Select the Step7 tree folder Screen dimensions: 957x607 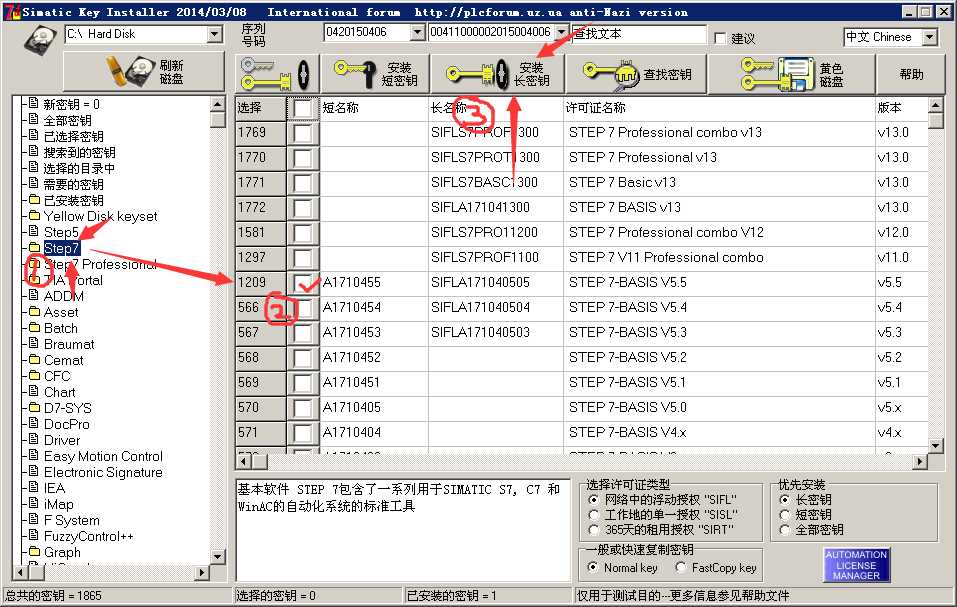pyautogui.click(x=62, y=248)
